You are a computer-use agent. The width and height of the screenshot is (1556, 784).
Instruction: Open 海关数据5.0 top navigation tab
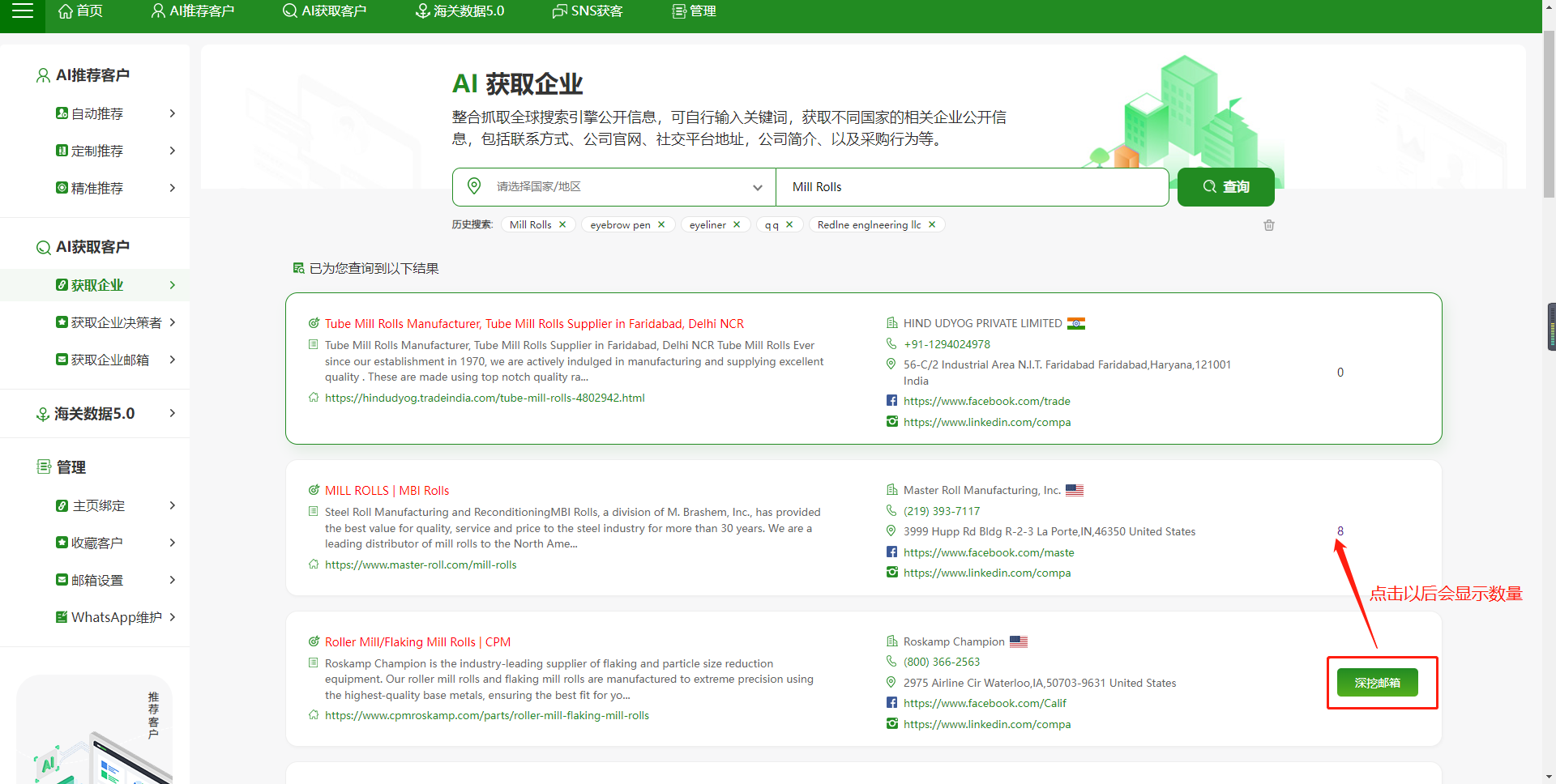460,11
